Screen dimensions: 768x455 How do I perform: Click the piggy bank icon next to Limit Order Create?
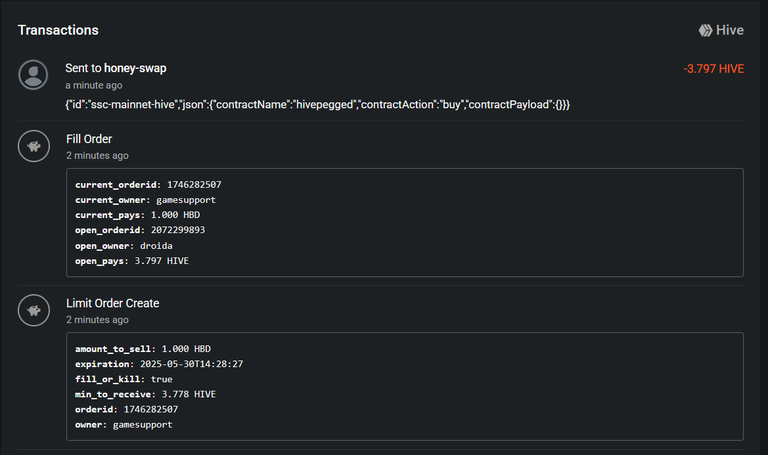click(34, 310)
